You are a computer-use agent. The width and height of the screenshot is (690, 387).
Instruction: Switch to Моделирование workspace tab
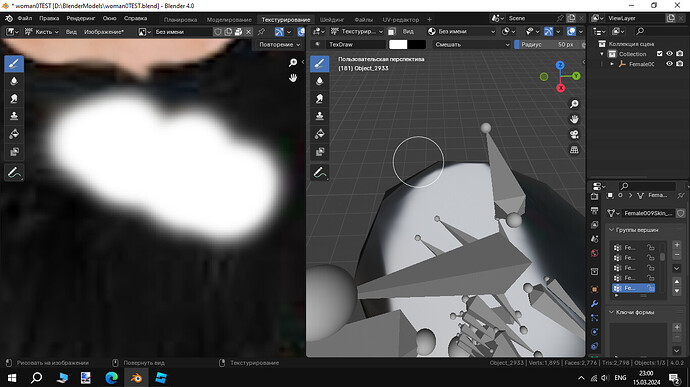pos(229,19)
